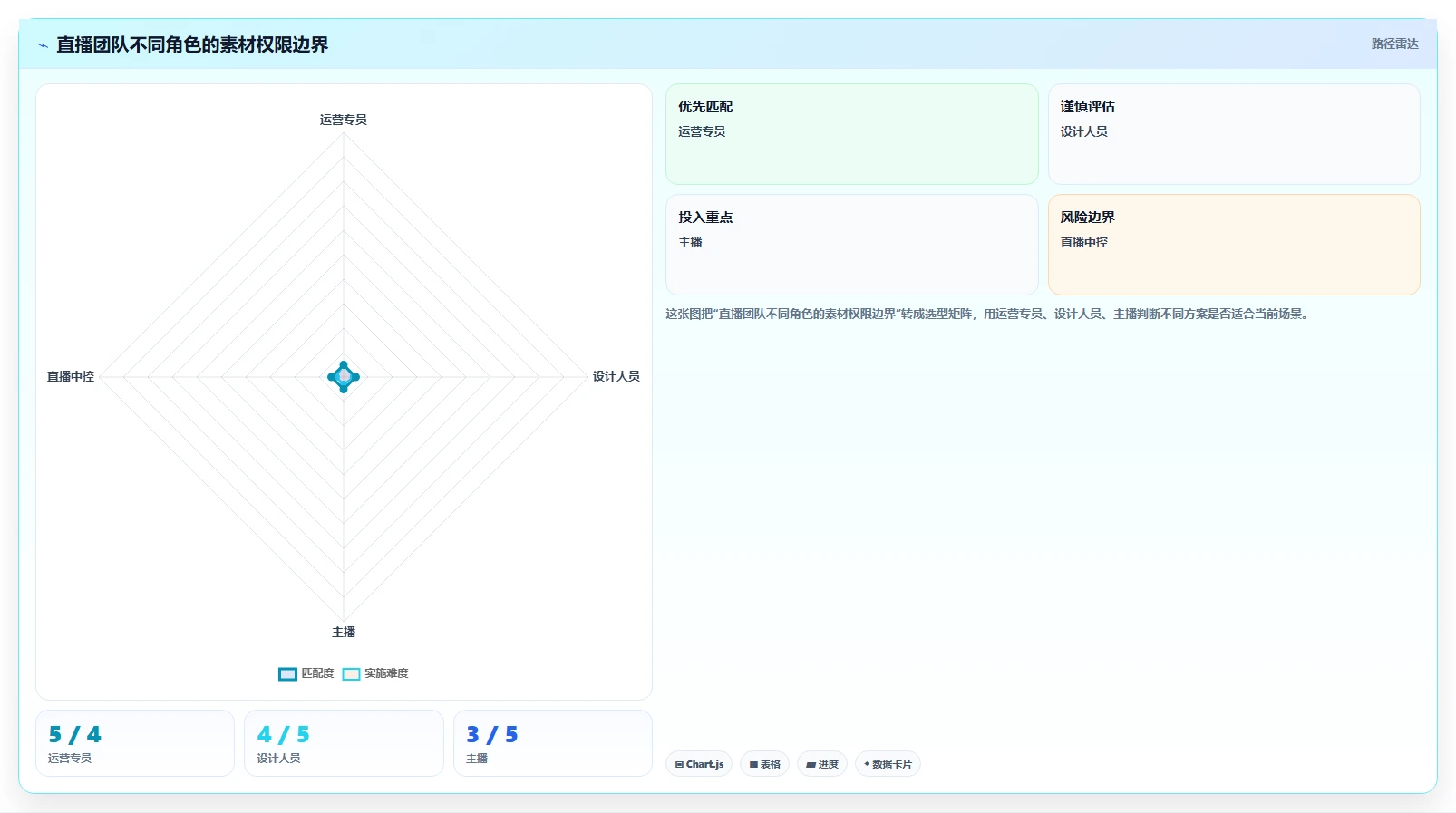Click radar axis label 主播 at bottom
Image resolution: width=1456 pixels, height=813 pixels.
coord(344,632)
